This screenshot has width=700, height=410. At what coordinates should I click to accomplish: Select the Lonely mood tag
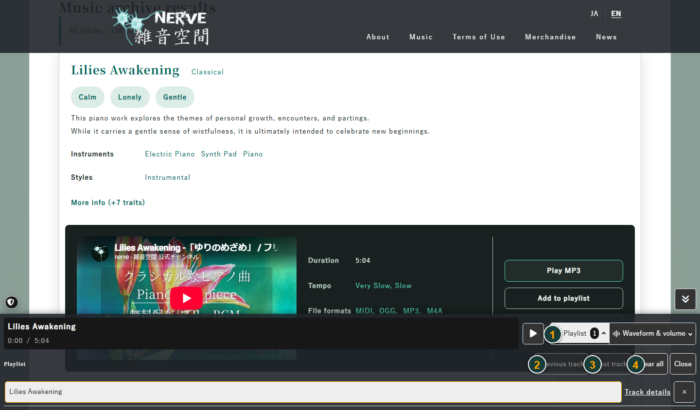pos(129,97)
